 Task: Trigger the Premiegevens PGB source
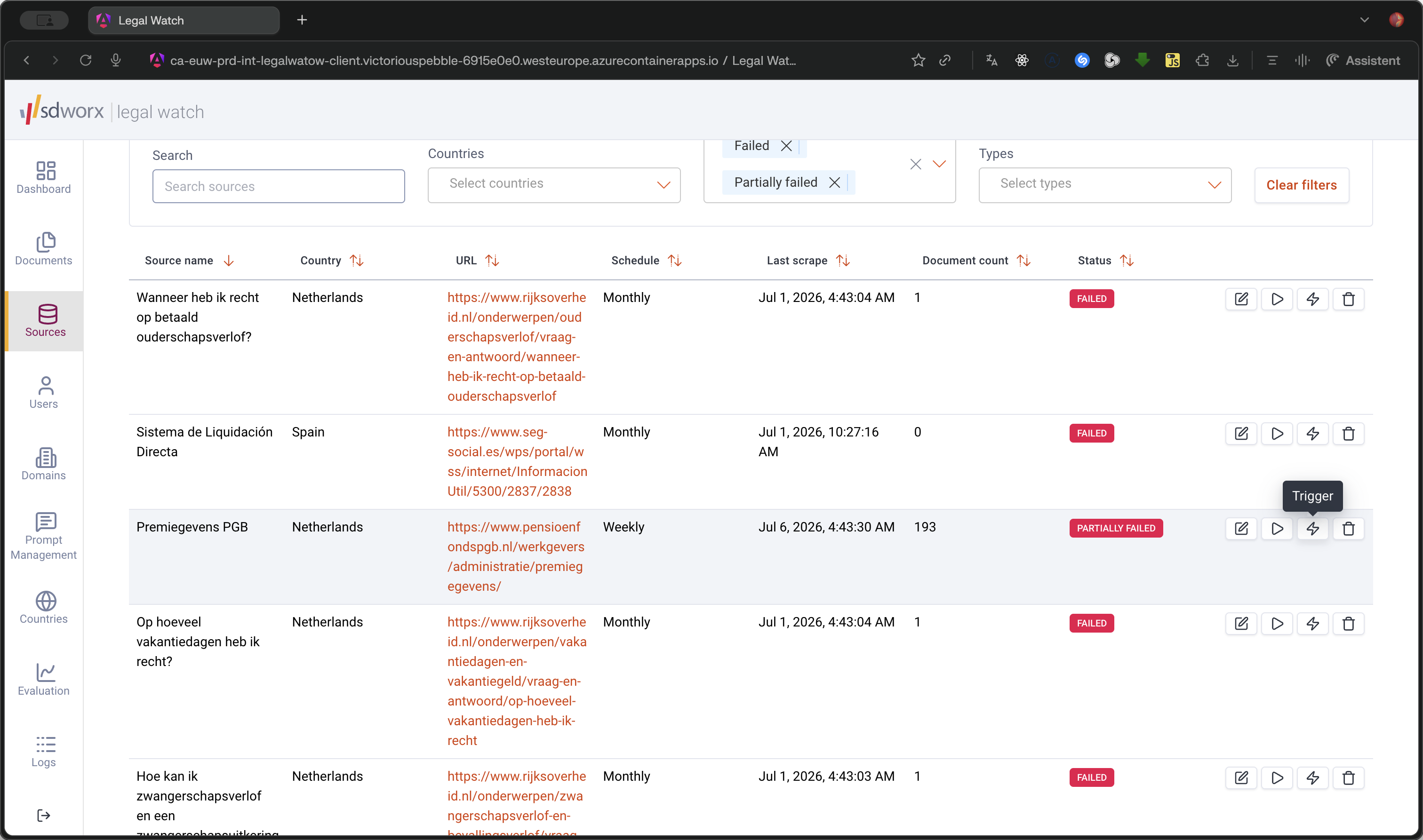[x=1312, y=529]
